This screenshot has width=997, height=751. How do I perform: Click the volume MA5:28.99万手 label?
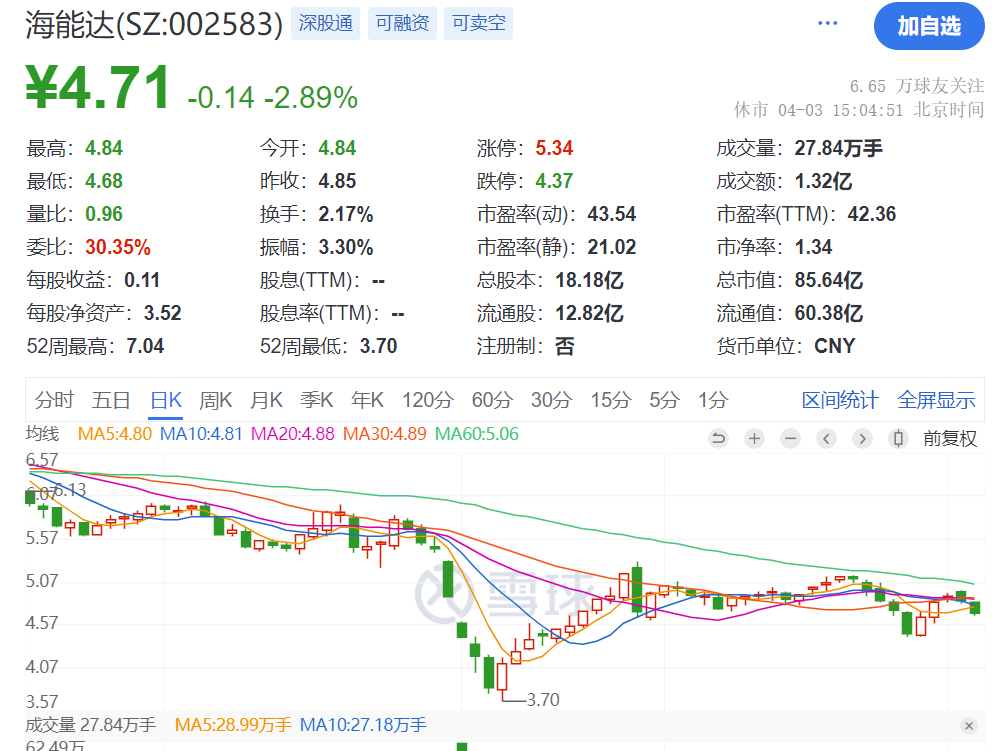(x=233, y=725)
